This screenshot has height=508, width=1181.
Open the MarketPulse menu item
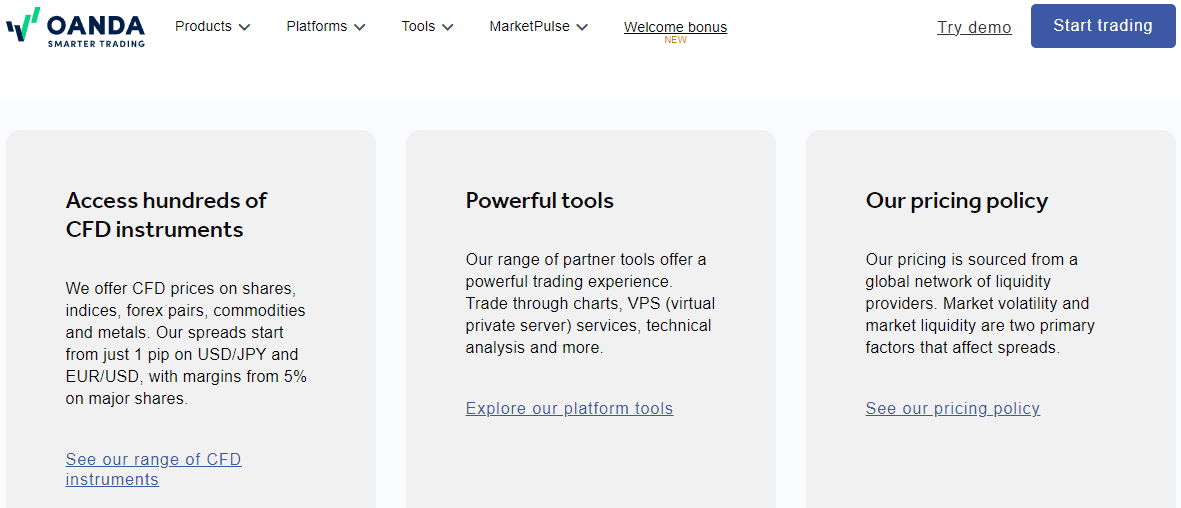(539, 26)
